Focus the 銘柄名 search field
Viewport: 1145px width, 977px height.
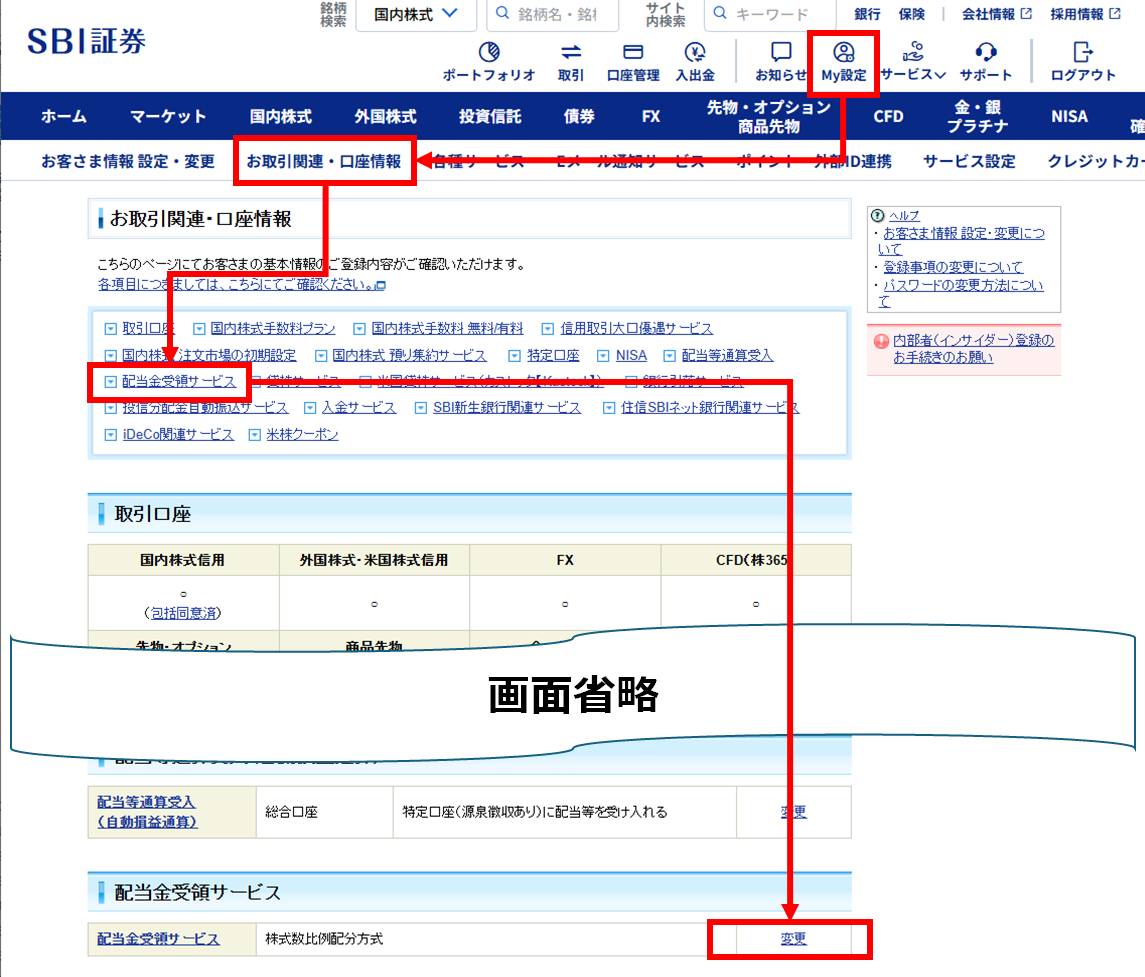point(553,15)
